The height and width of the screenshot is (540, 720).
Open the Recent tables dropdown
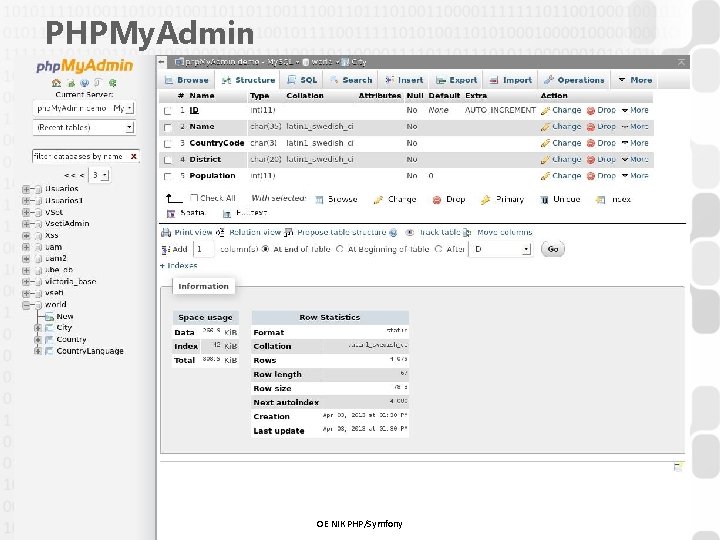click(x=84, y=128)
